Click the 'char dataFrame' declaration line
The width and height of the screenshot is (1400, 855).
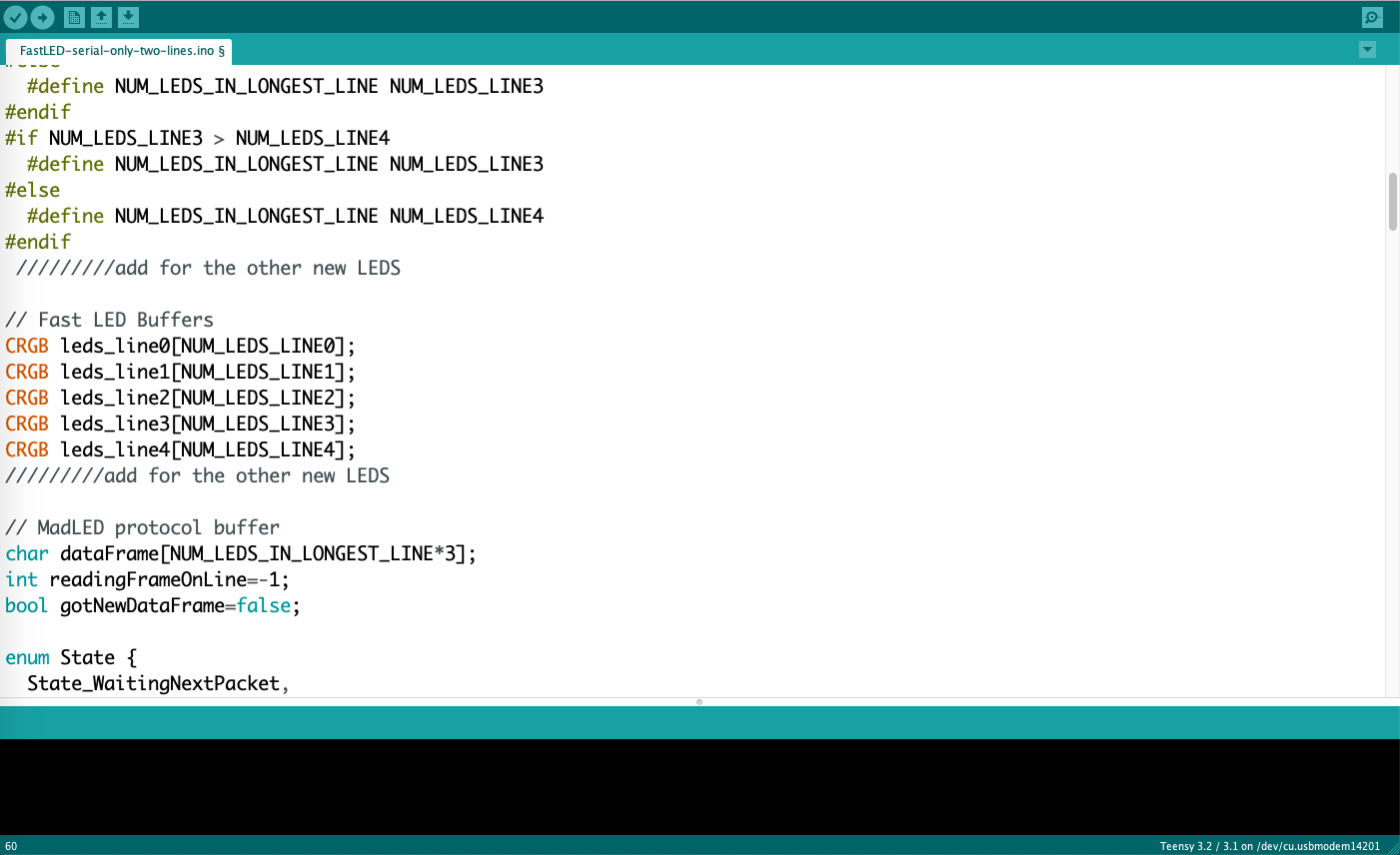point(241,553)
